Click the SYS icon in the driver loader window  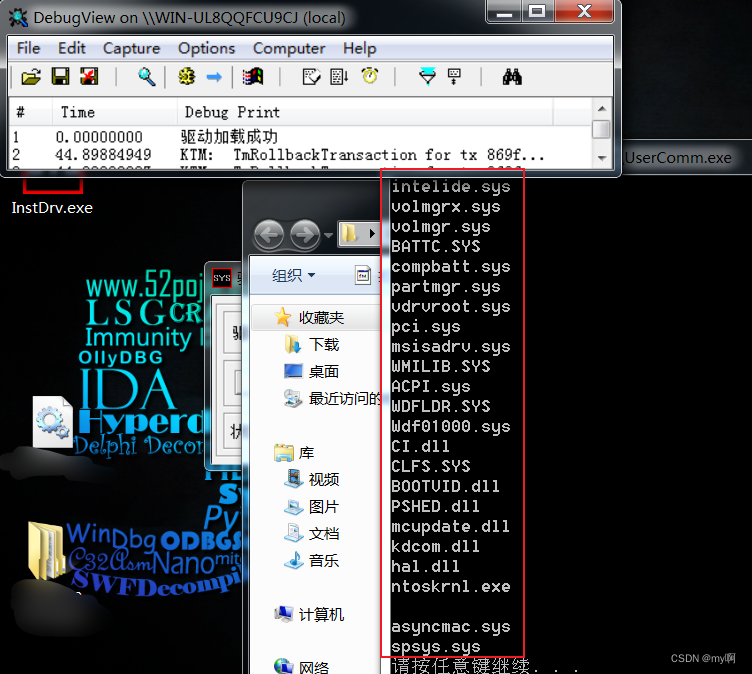pyautogui.click(x=222, y=278)
